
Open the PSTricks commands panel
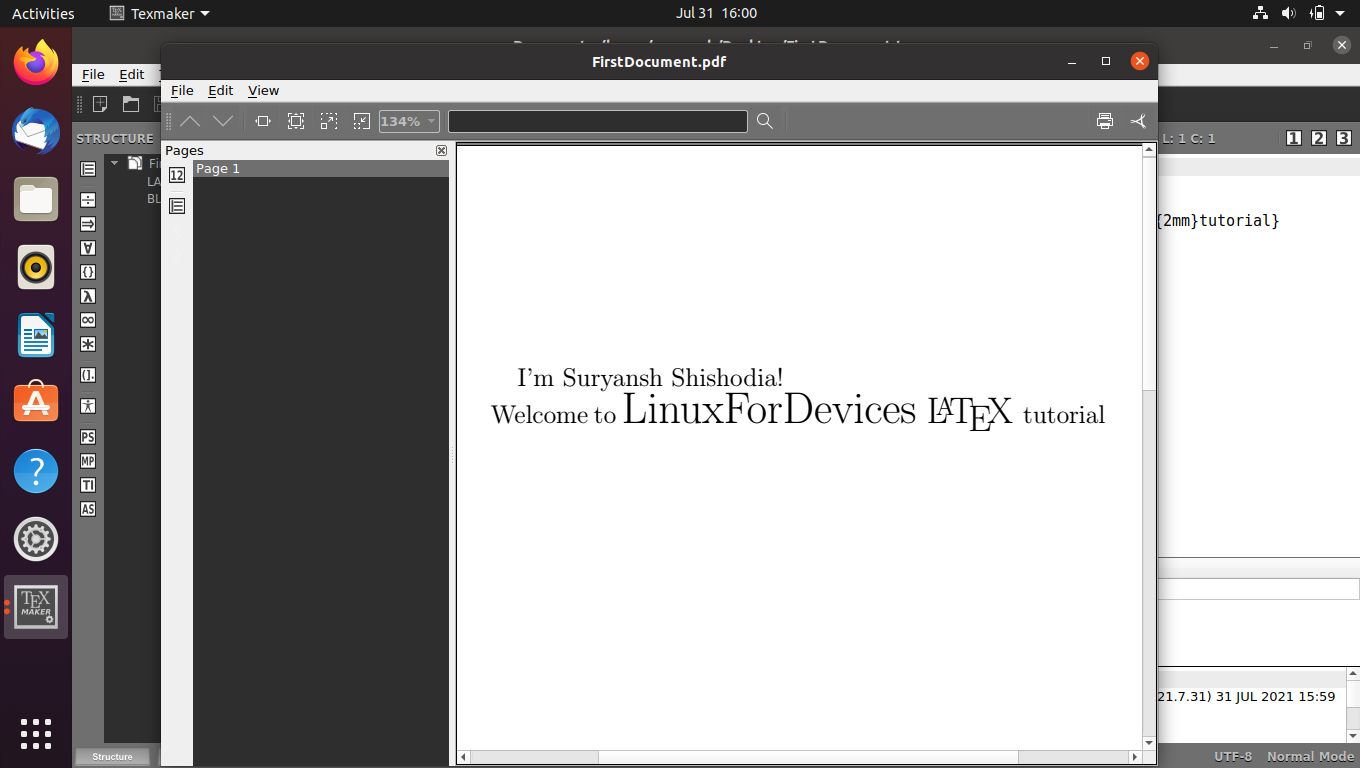pyautogui.click(x=87, y=436)
